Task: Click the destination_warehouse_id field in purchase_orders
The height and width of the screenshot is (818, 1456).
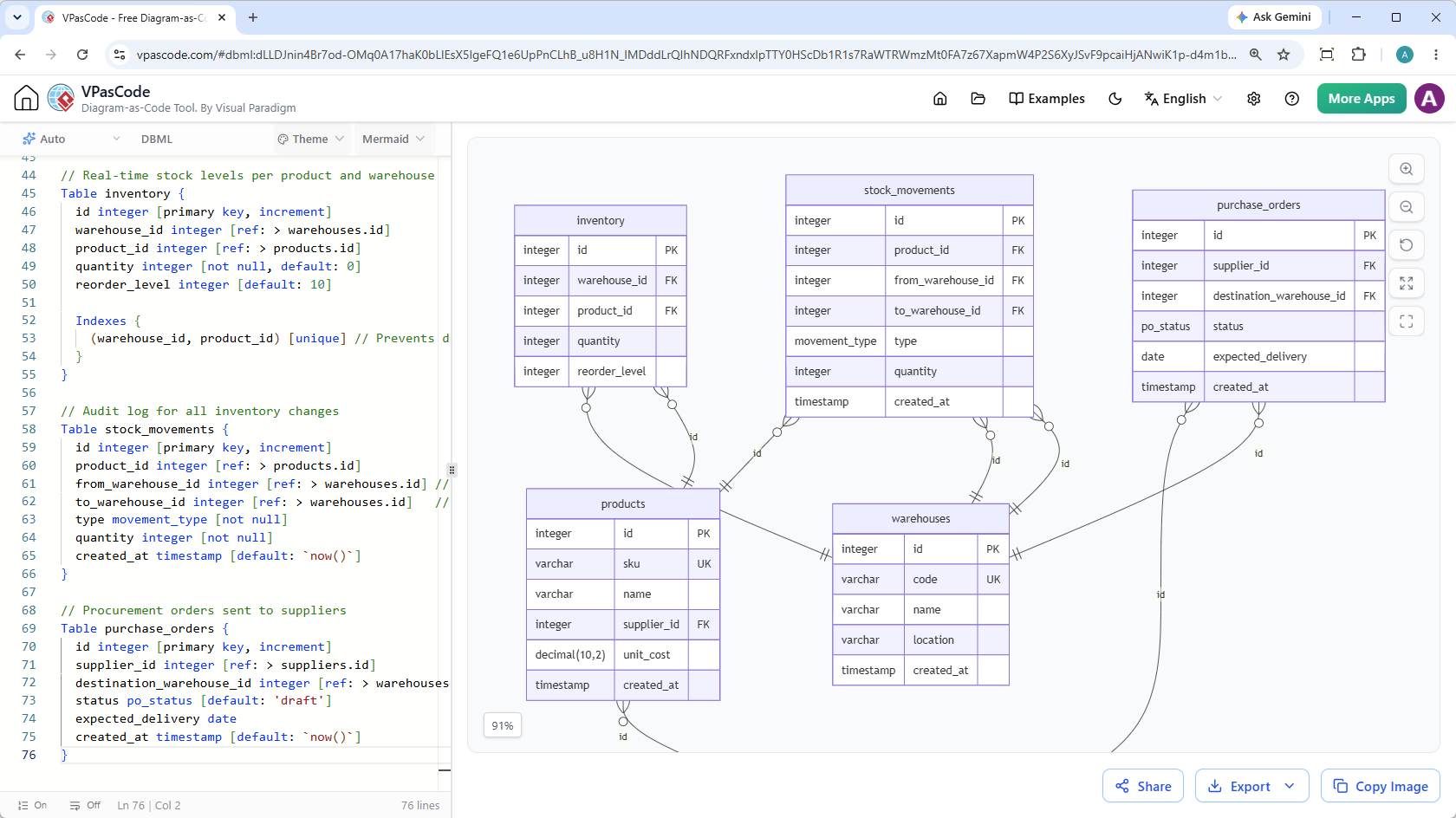Action: click(x=1279, y=295)
